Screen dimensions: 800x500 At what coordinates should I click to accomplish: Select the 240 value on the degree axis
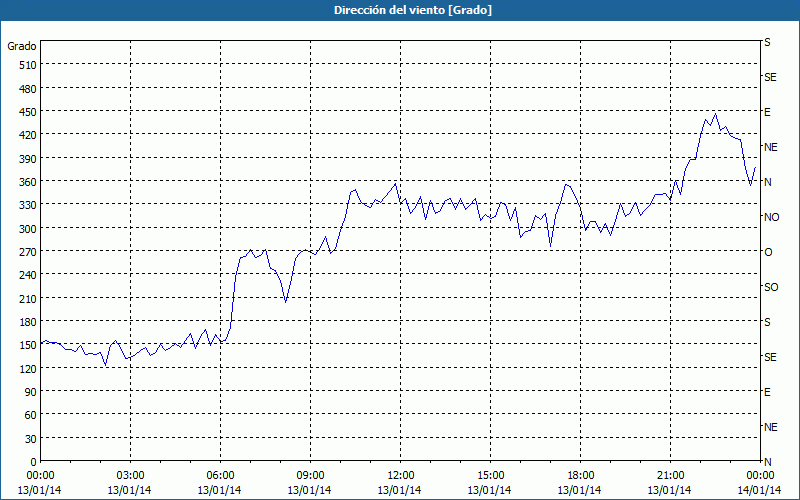28,276
